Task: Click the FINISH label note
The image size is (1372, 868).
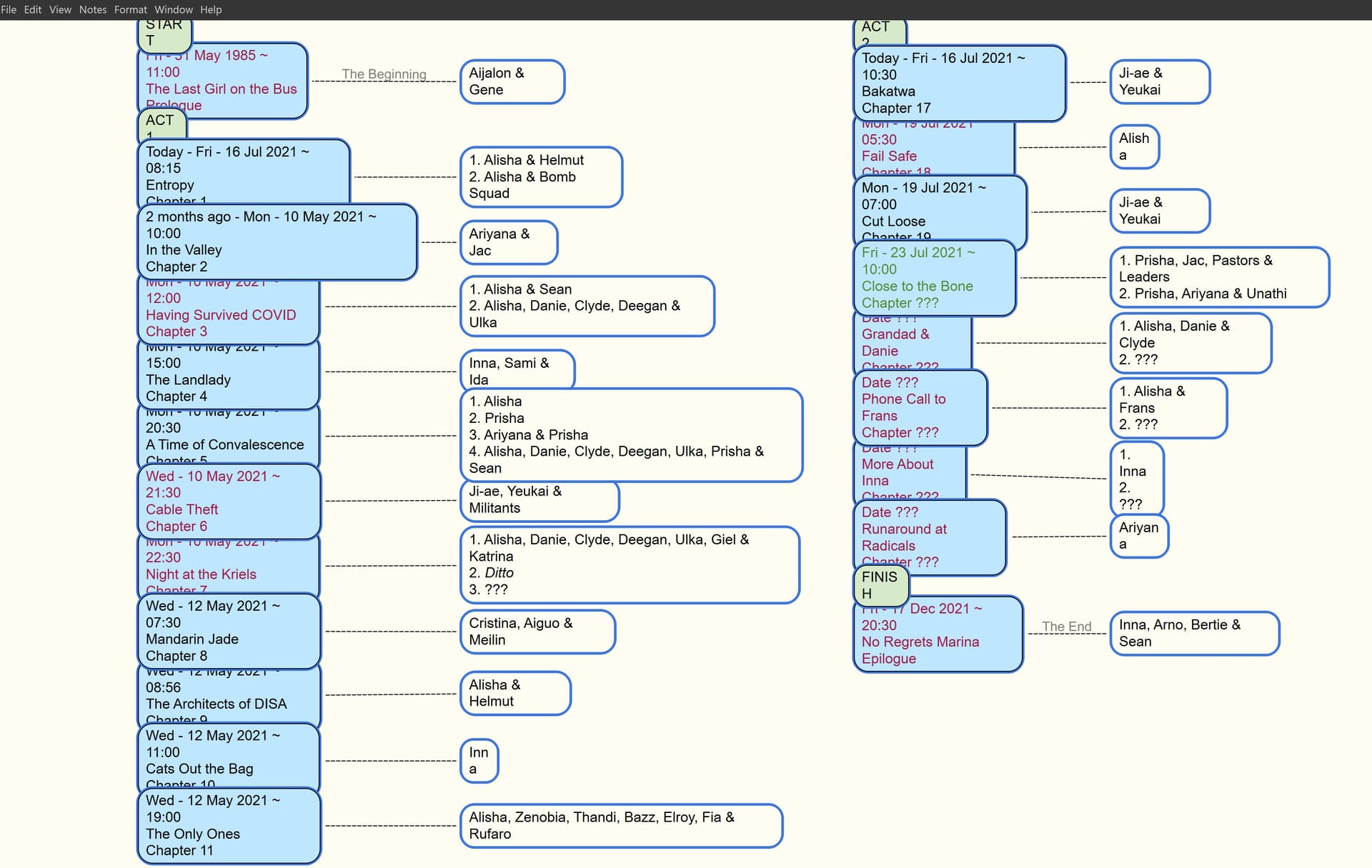Action: pos(881,584)
